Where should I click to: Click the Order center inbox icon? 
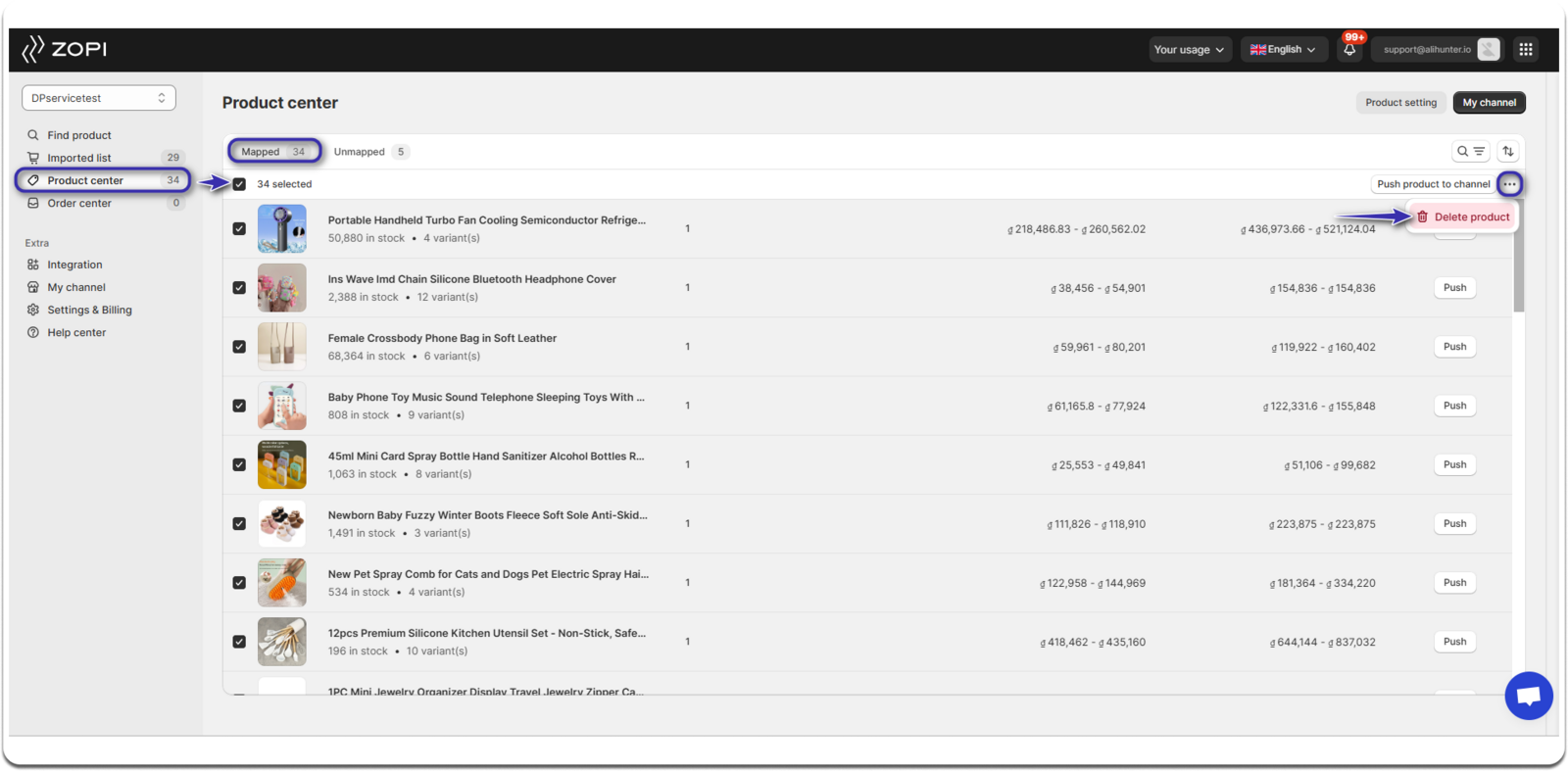[33, 203]
